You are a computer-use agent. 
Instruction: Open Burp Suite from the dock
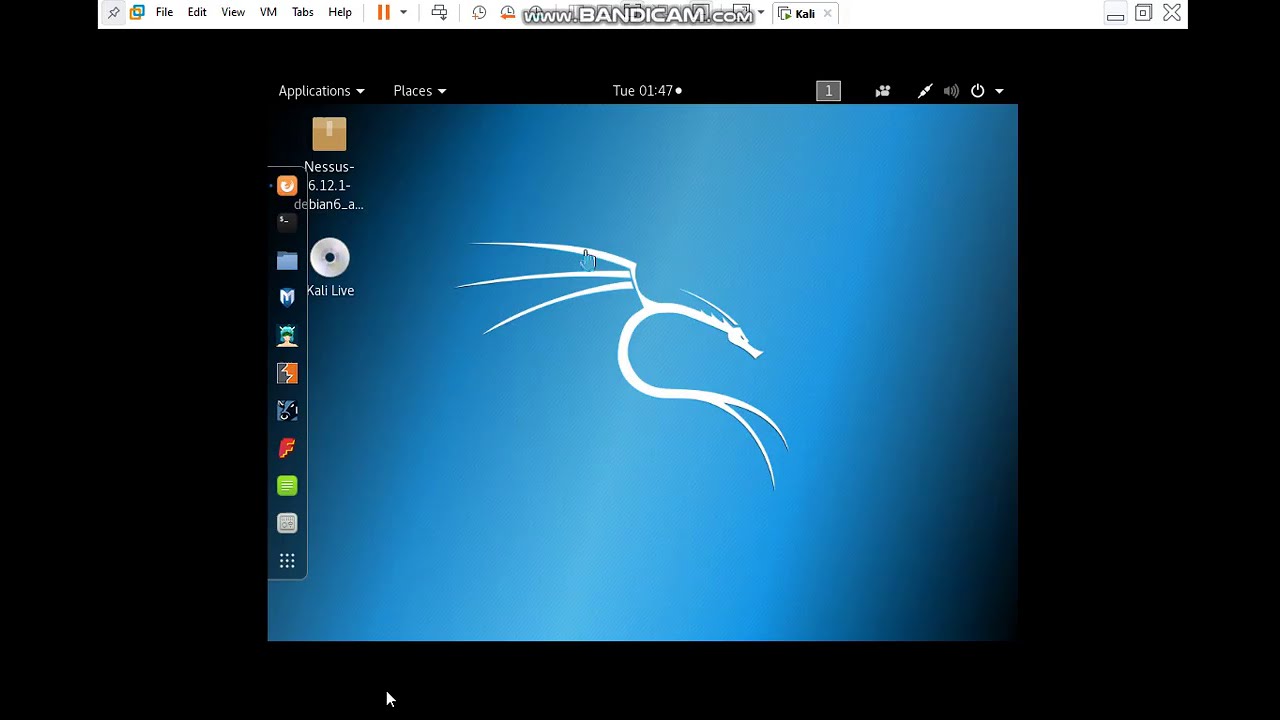pyautogui.click(x=287, y=373)
